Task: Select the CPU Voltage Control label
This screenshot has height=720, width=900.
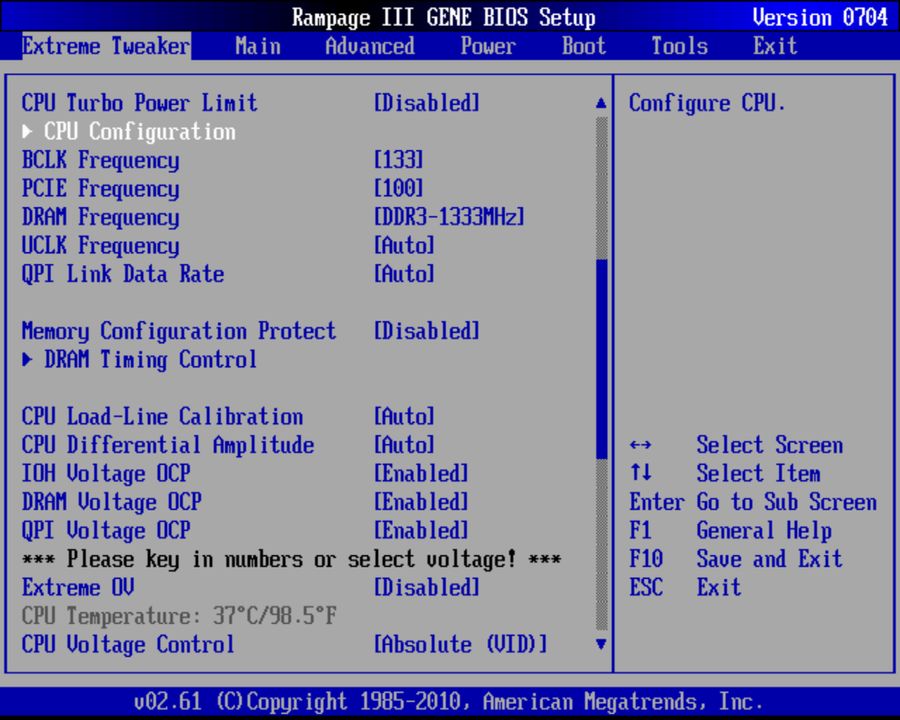Action: click(x=128, y=644)
